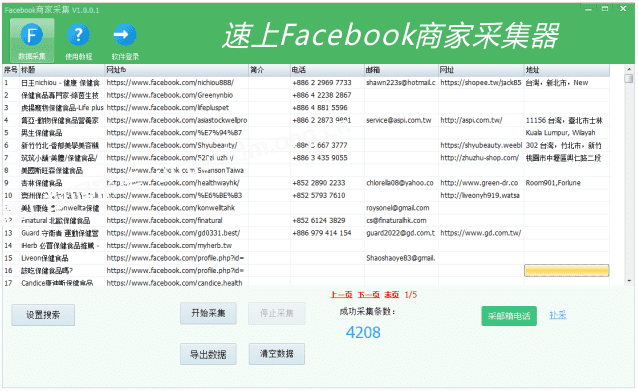This screenshot has height=391, width=638.
Task: Sort by 标题 column header
Action: pos(62,70)
